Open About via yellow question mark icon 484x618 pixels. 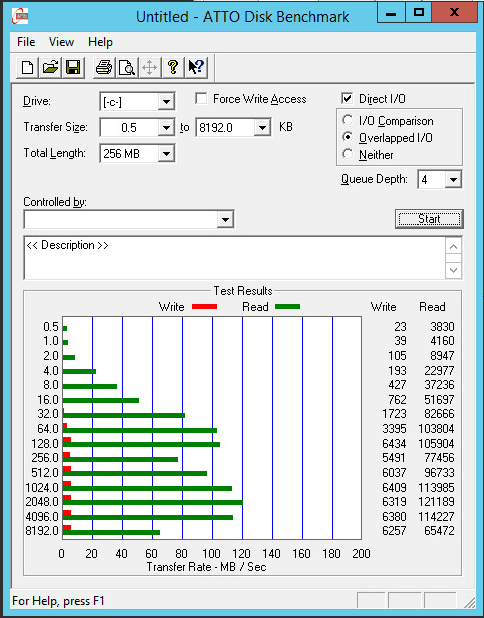pos(173,67)
